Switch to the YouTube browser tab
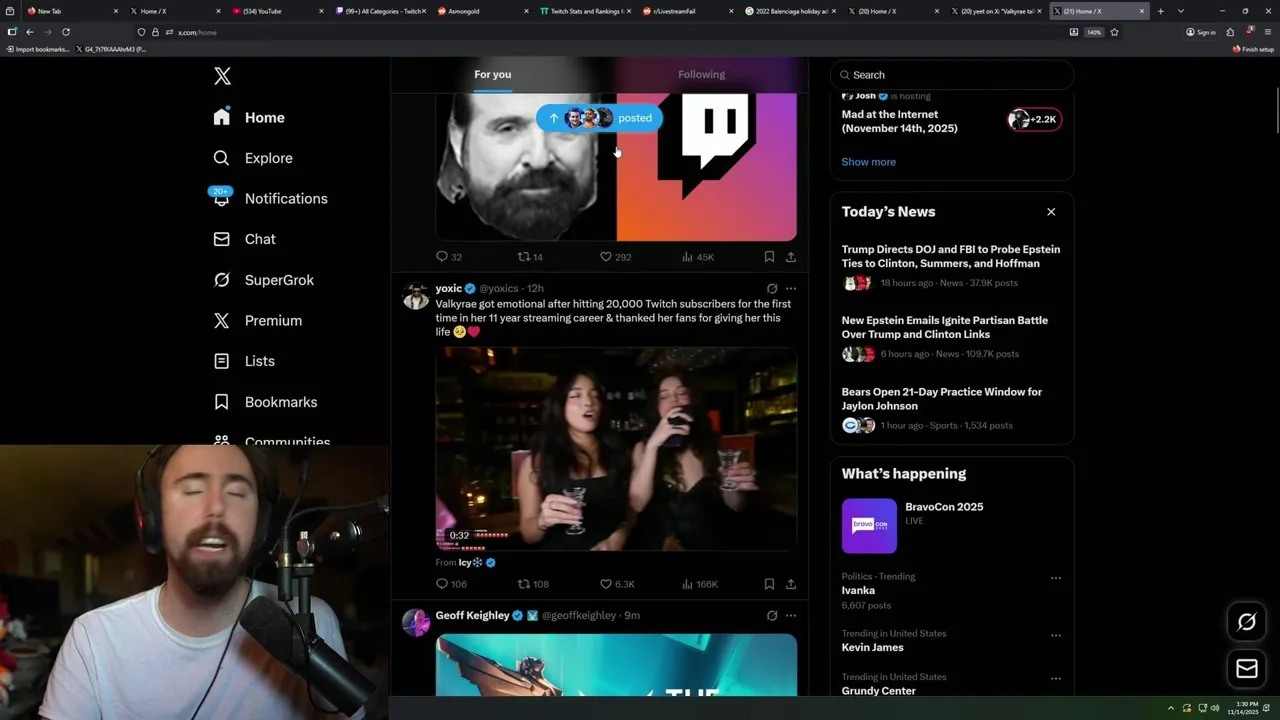This screenshot has width=1280, height=720. tap(278, 11)
